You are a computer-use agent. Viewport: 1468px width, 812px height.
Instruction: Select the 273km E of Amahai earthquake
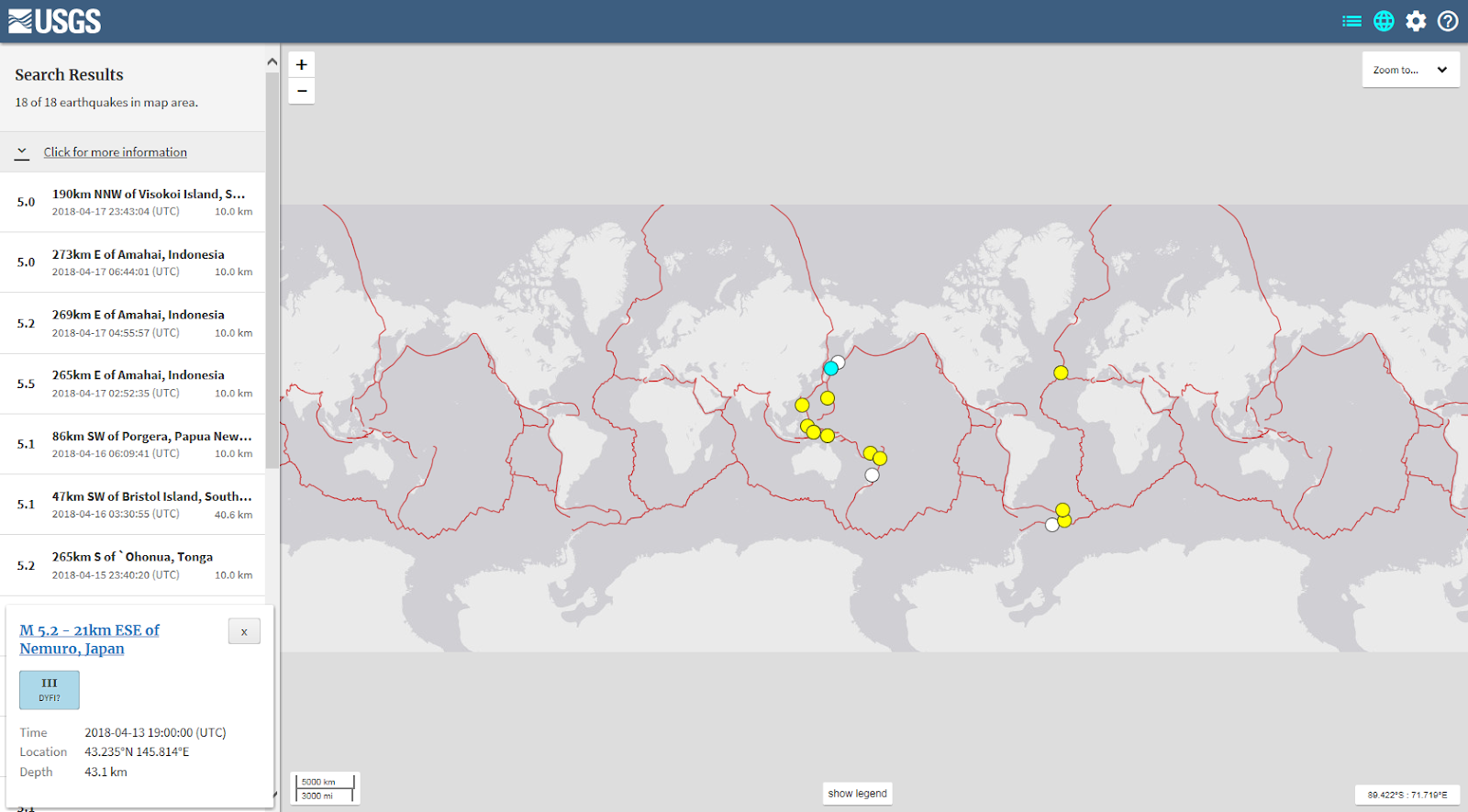(133, 262)
